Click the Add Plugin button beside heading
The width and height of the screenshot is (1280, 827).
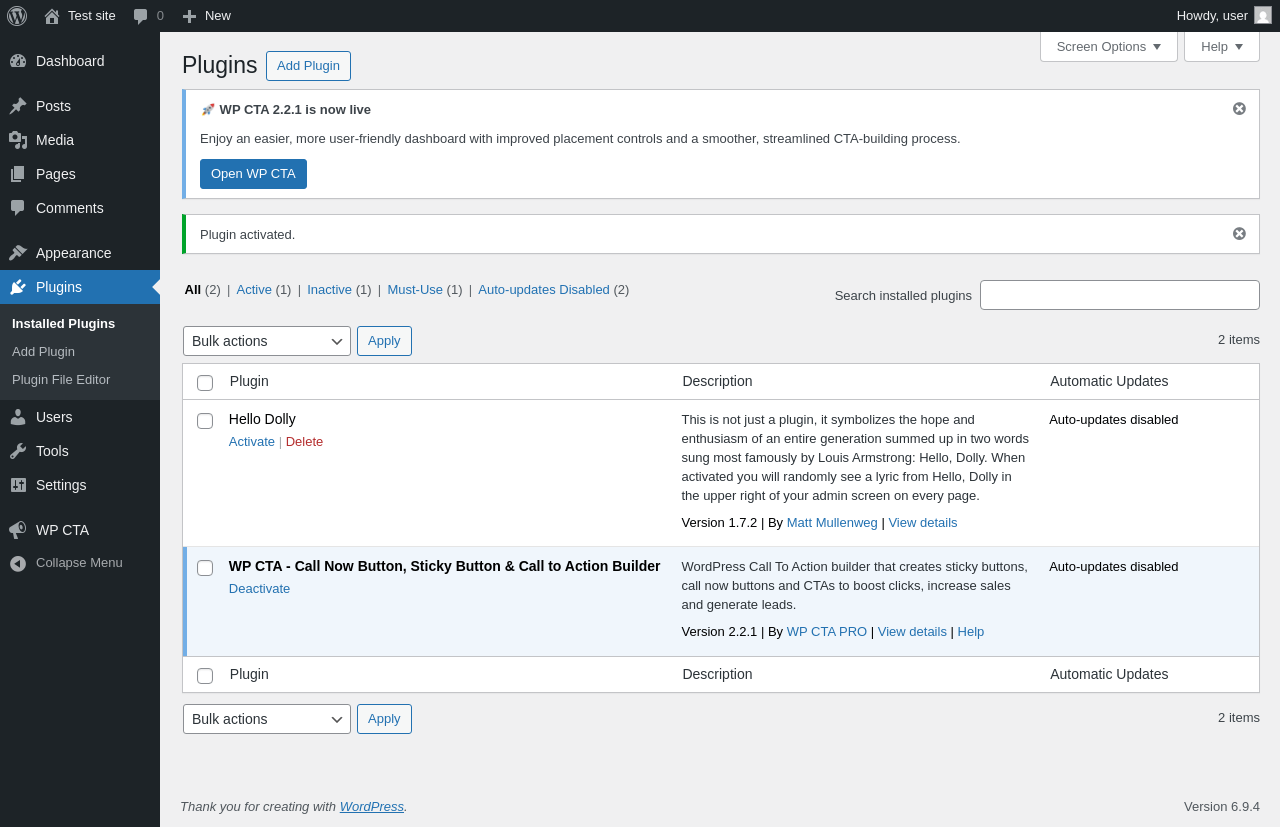[308, 66]
